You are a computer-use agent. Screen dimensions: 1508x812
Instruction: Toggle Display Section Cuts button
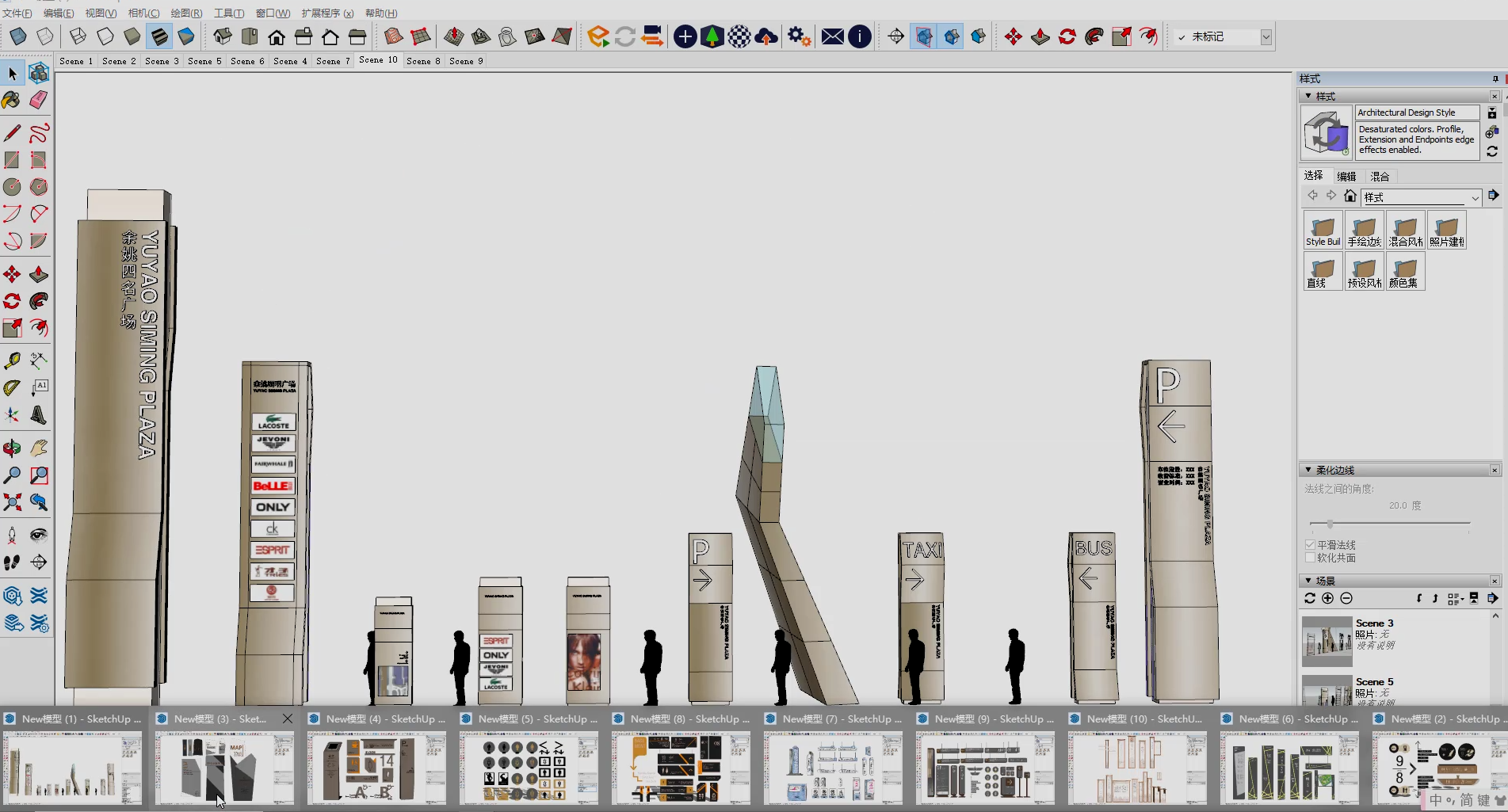tap(951, 36)
